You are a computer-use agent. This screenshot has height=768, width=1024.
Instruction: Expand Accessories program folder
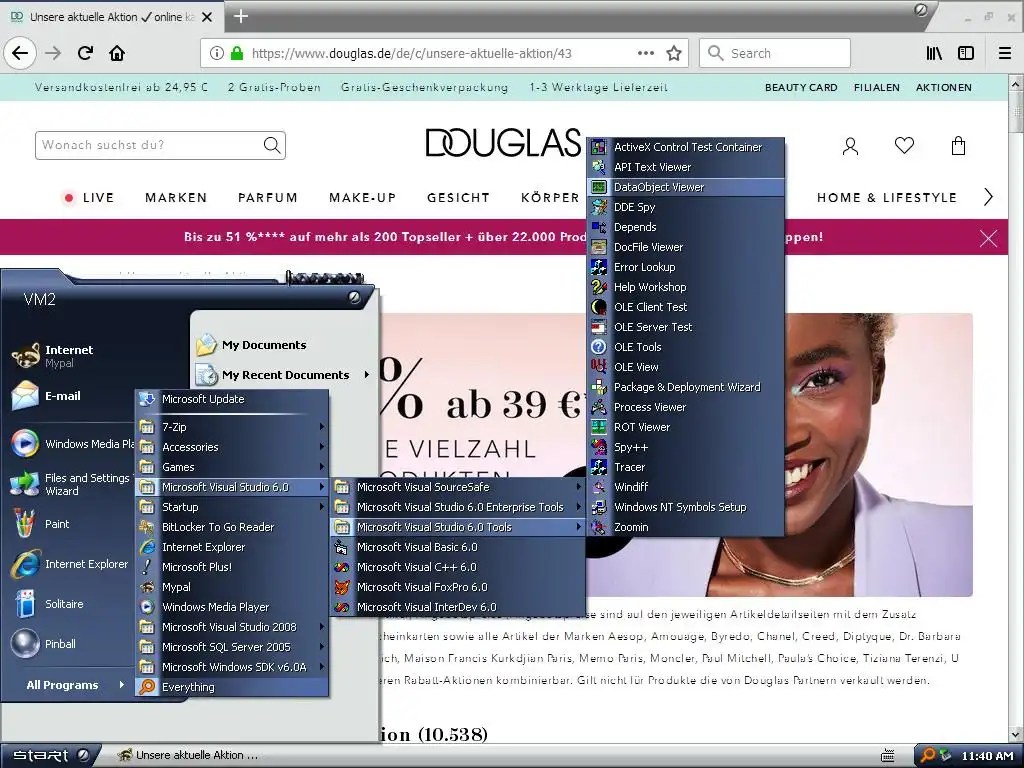coord(232,447)
